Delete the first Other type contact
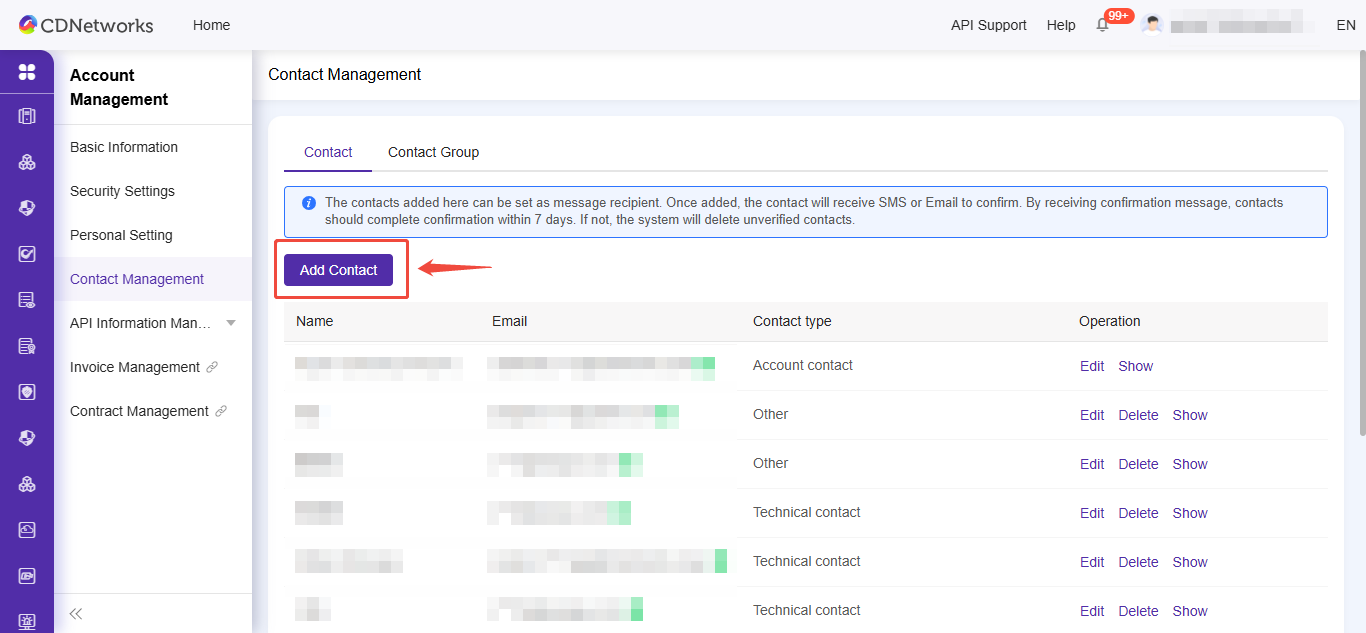The width and height of the screenshot is (1366, 633). point(1138,415)
